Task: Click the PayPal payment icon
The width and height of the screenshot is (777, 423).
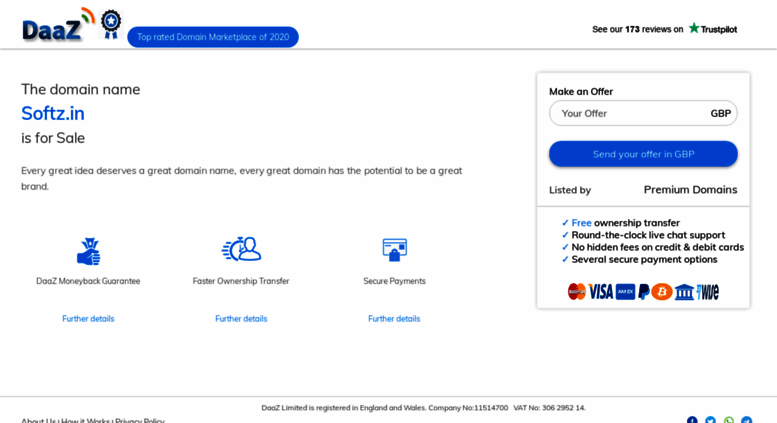Action: [644, 292]
